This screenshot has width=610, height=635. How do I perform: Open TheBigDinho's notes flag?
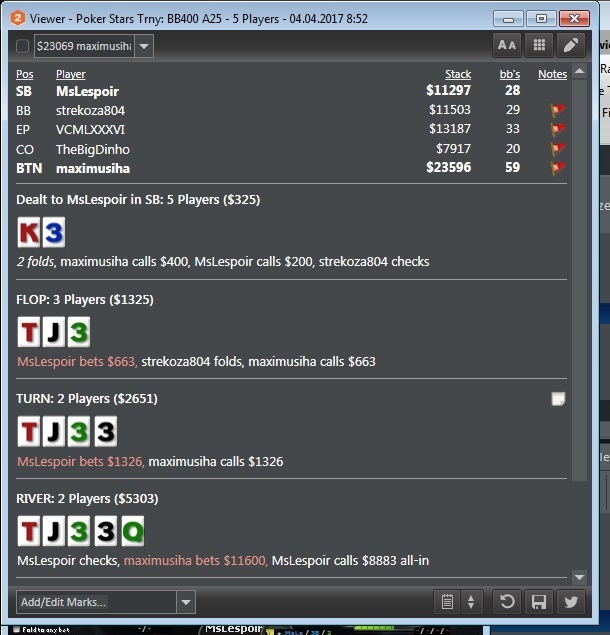tap(558, 149)
